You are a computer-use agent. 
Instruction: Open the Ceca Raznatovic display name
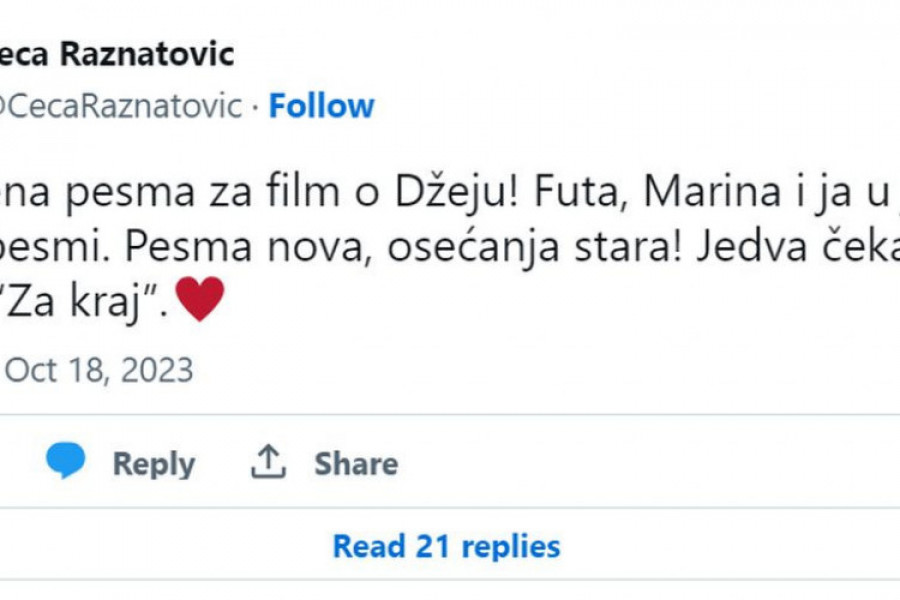118,55
